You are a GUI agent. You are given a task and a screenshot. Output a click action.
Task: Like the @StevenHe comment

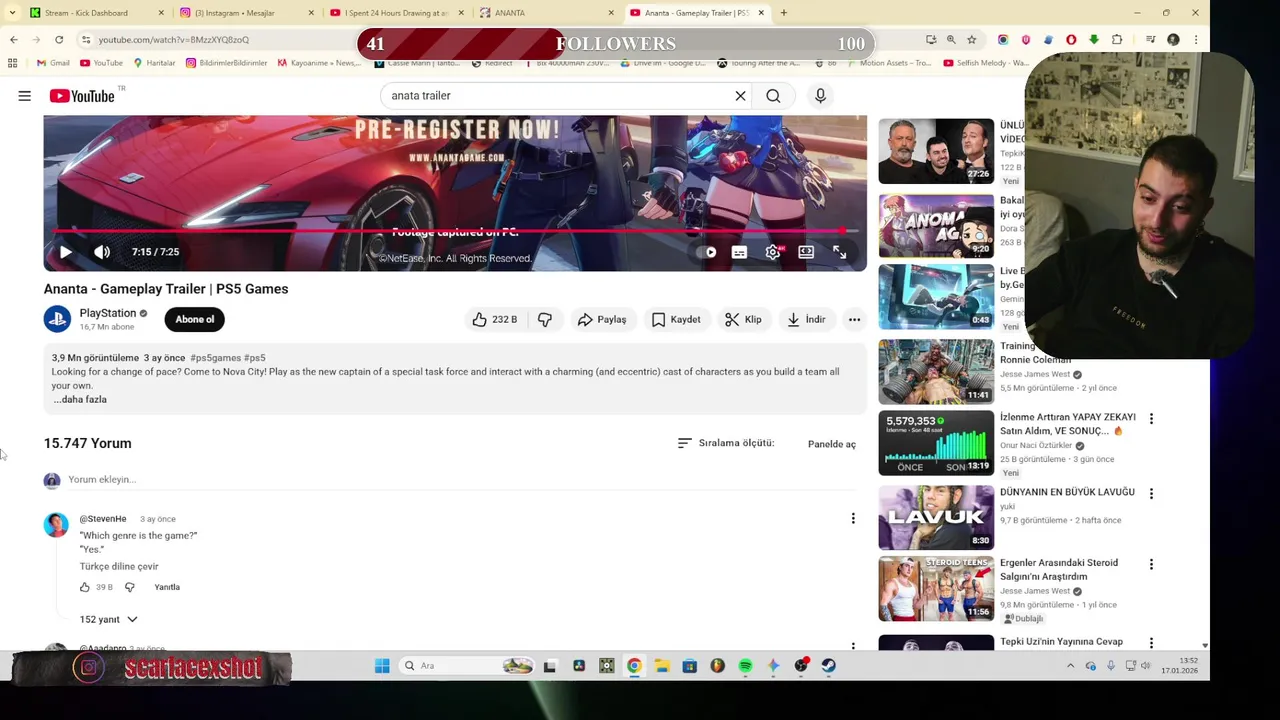click(85, 587)
